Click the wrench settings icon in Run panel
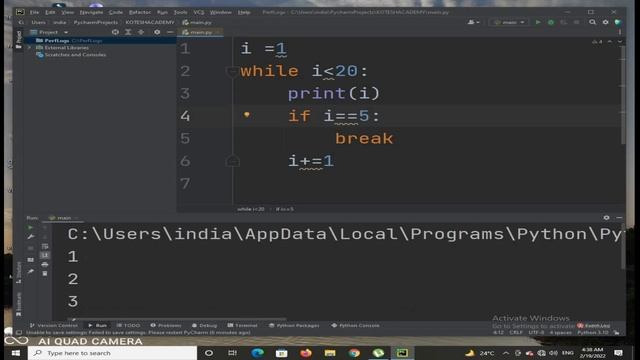The image size is (640, 360). [31, 237]
